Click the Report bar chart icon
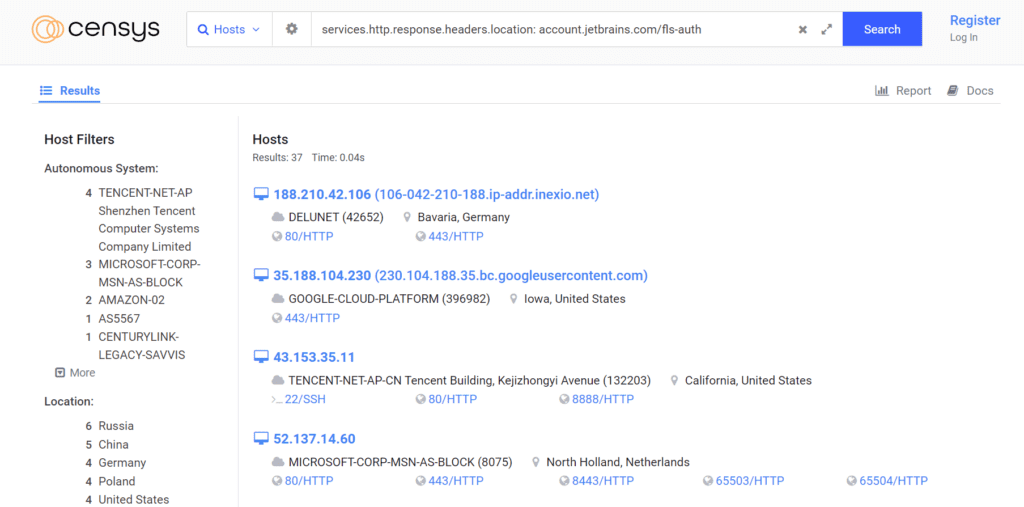1024x507 pixels. pos(882,91)
